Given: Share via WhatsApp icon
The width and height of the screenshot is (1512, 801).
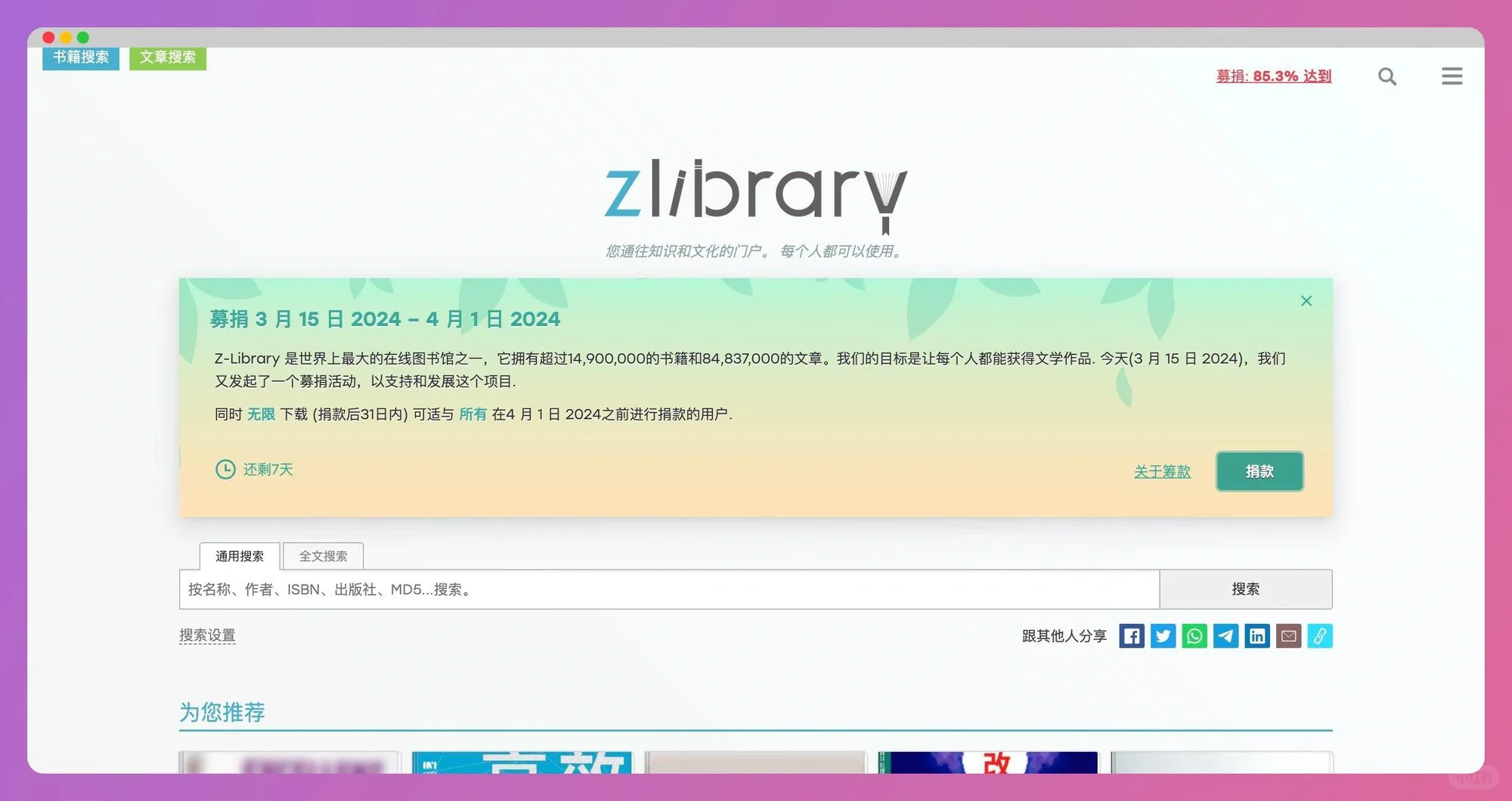Looking at the screenshot, I should (x=1194, y=636).
